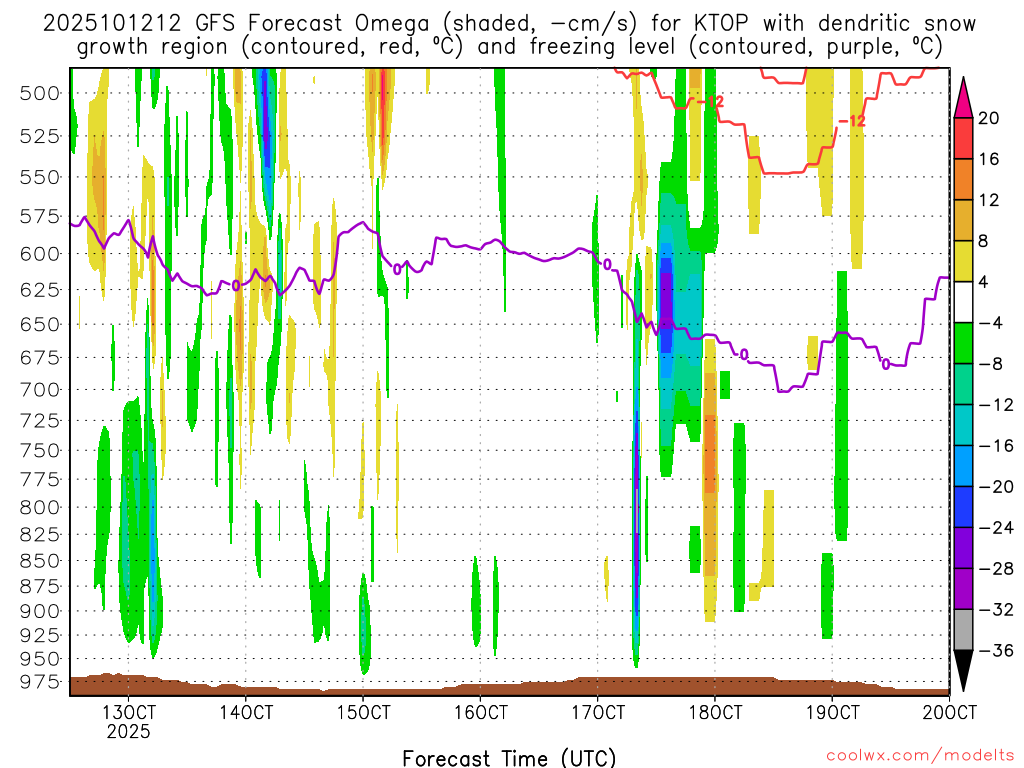
Task: Click the 650 pressure level label
Action: pos(40,324)
